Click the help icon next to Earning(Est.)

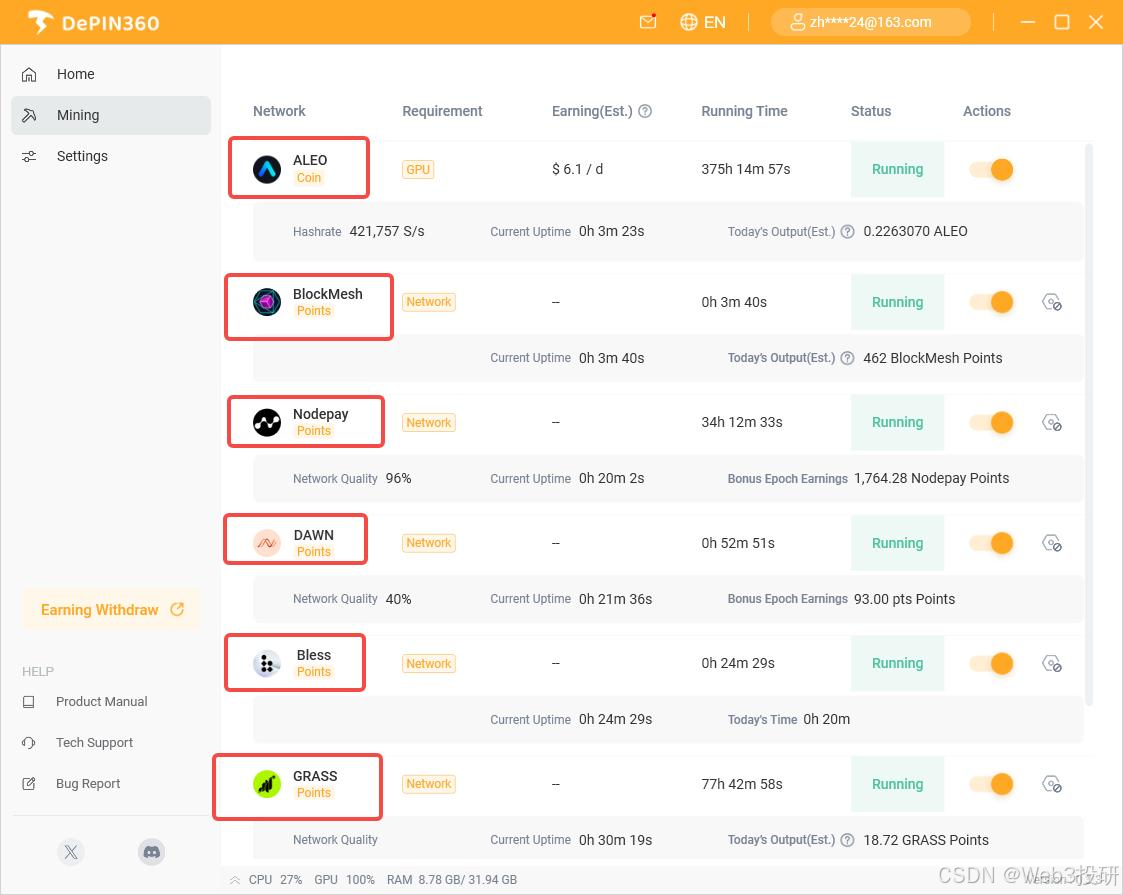click(645, 111)
